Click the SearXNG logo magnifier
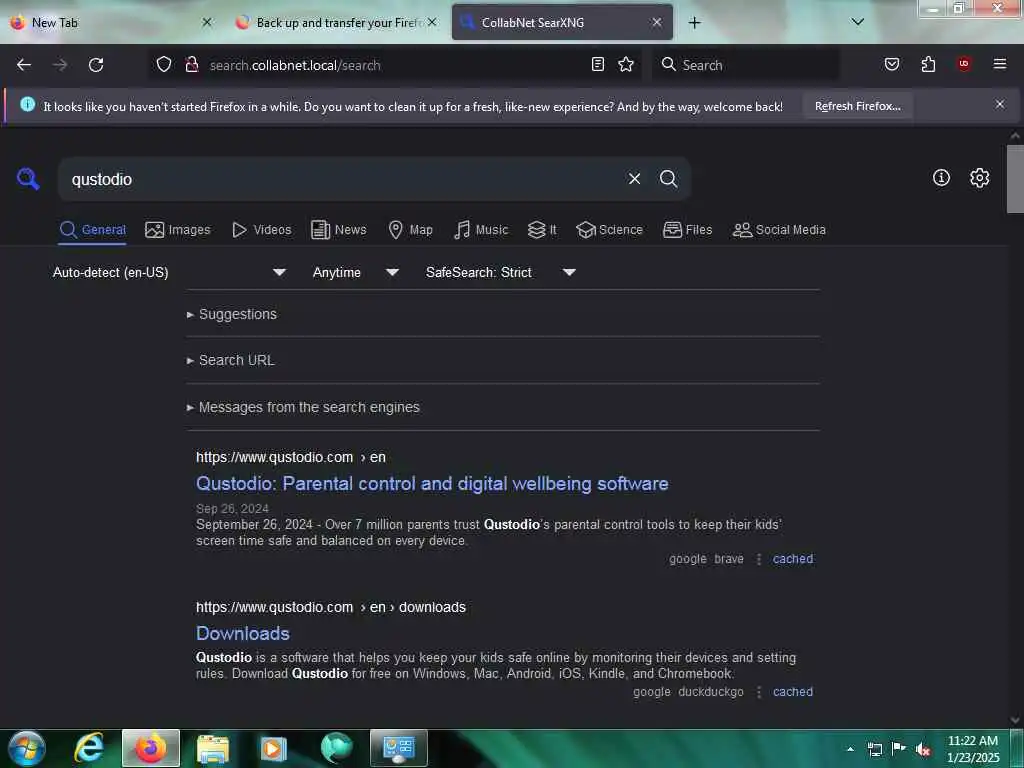The height and width of the screenshot is (768, 1024). click(x=28, y=178)
